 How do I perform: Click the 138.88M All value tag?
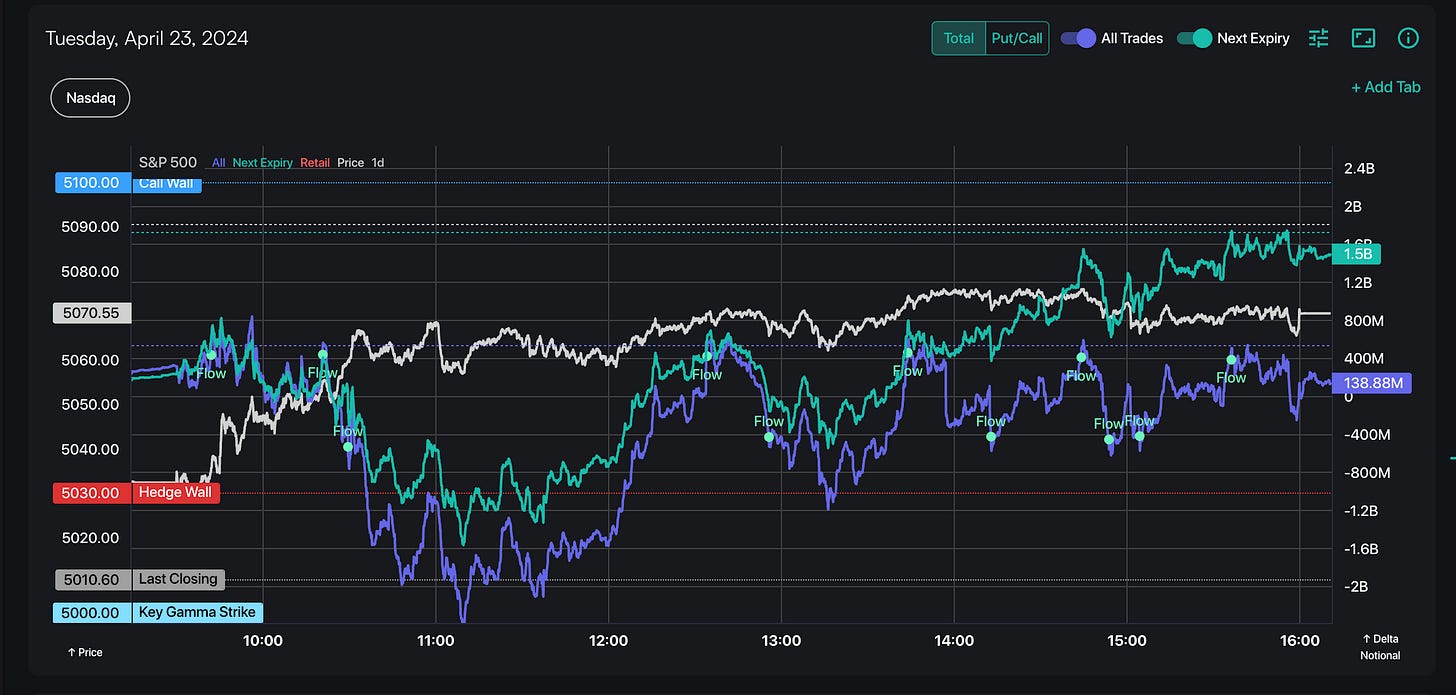coord(1372,383)
